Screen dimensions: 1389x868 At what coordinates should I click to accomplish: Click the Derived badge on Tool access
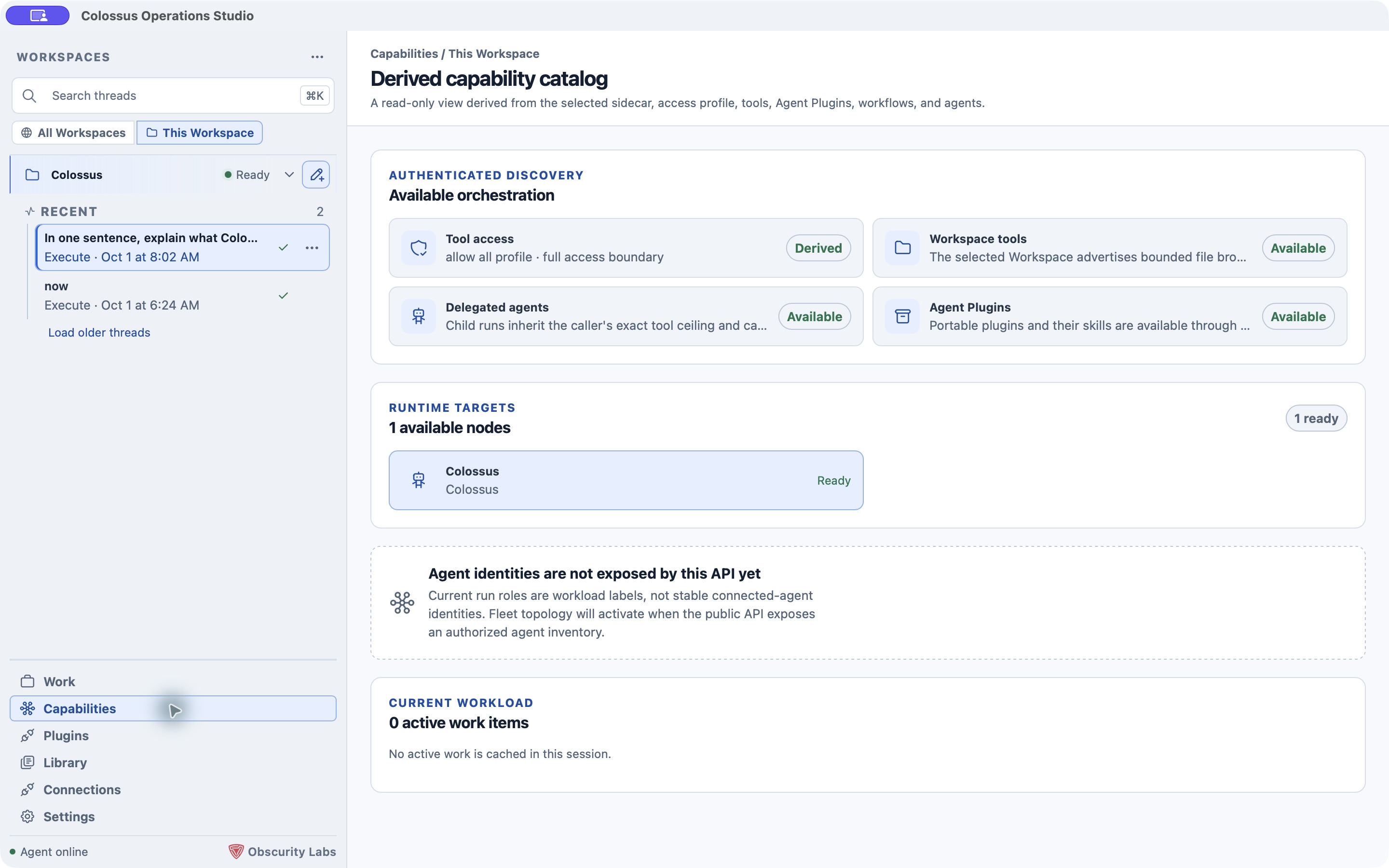click(x=818, y=248)
